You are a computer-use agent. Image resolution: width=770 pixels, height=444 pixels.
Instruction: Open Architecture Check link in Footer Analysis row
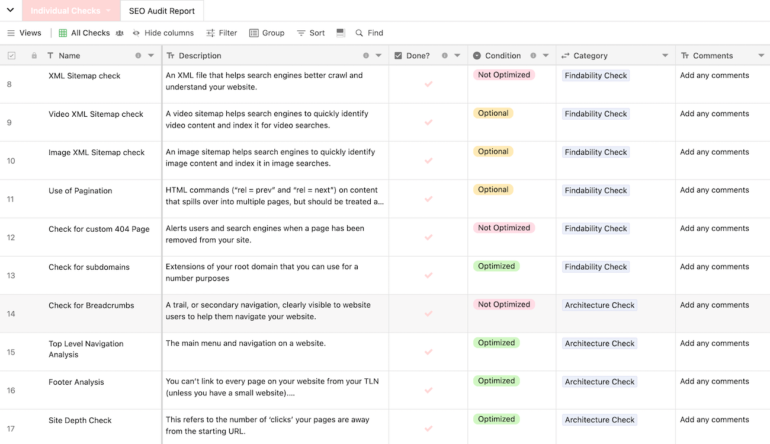600,382
